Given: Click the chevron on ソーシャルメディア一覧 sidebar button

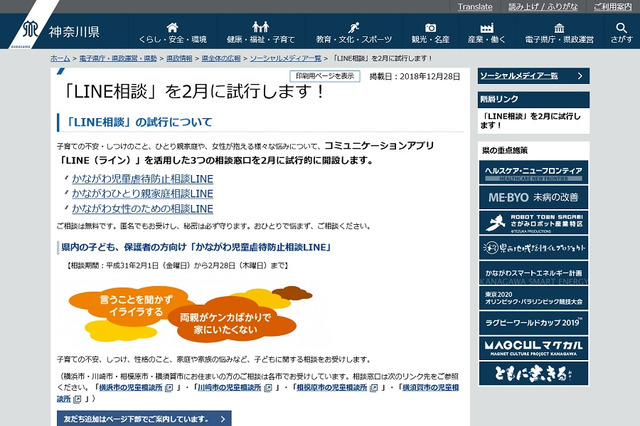Looking at the screenshot, I should (580, 76).
